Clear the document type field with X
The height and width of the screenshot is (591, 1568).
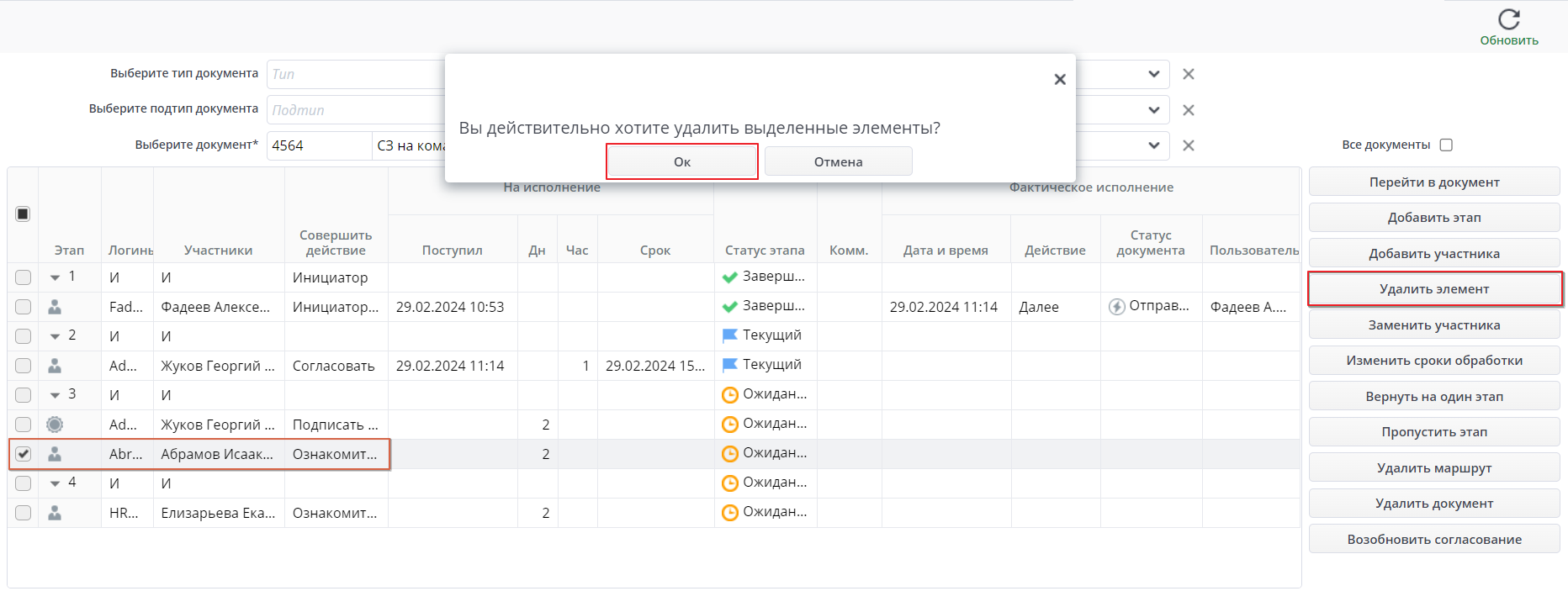coord(1188,74)
